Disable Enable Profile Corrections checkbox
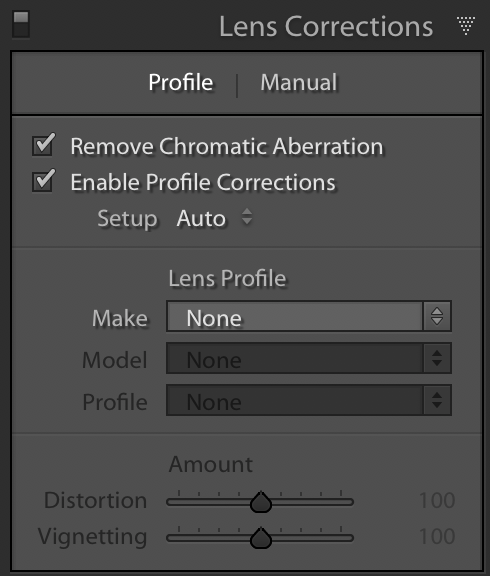490x576 pixels. click(43, 181)
